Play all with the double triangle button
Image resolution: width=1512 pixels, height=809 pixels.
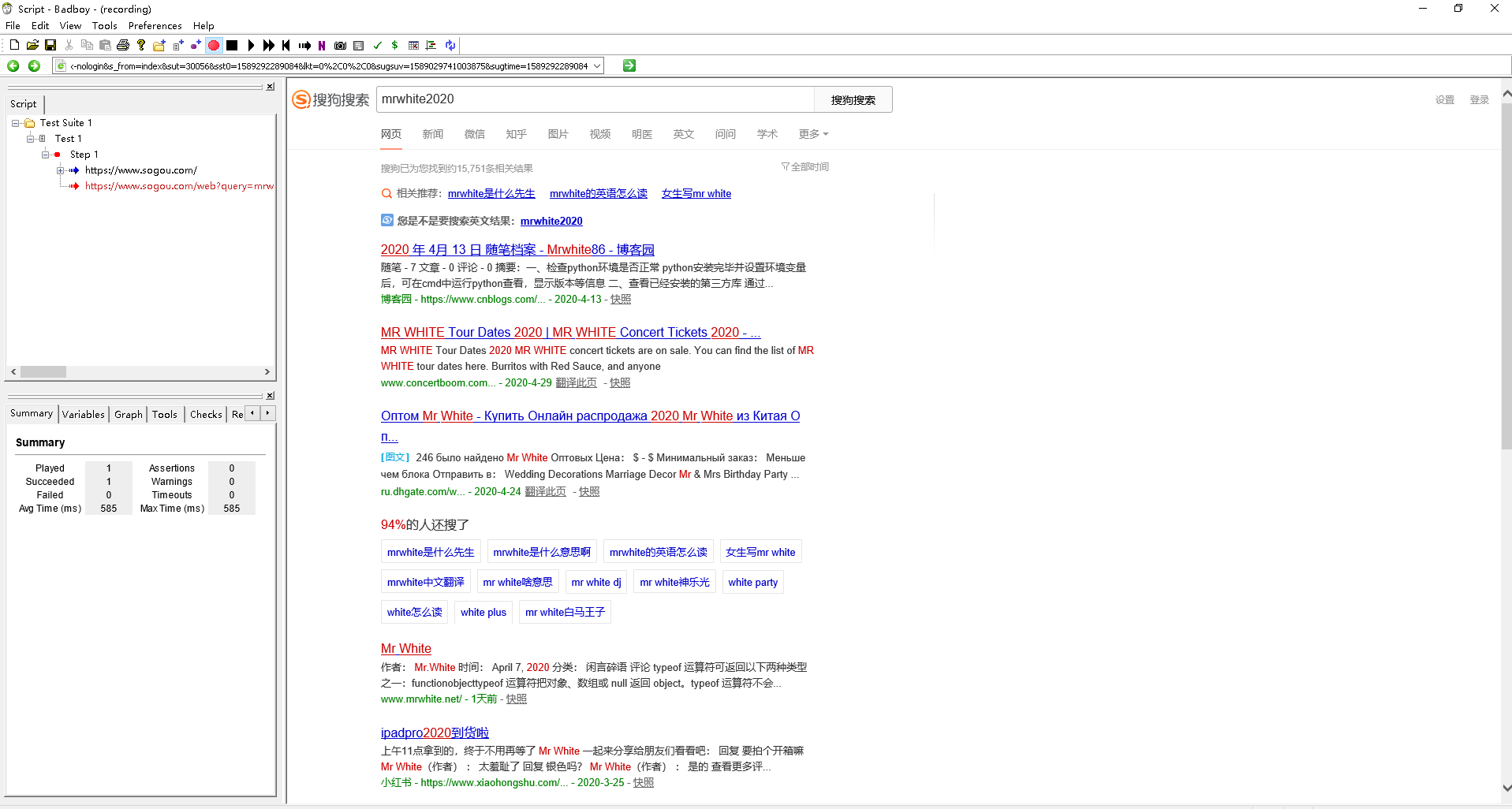click(269, 46)
